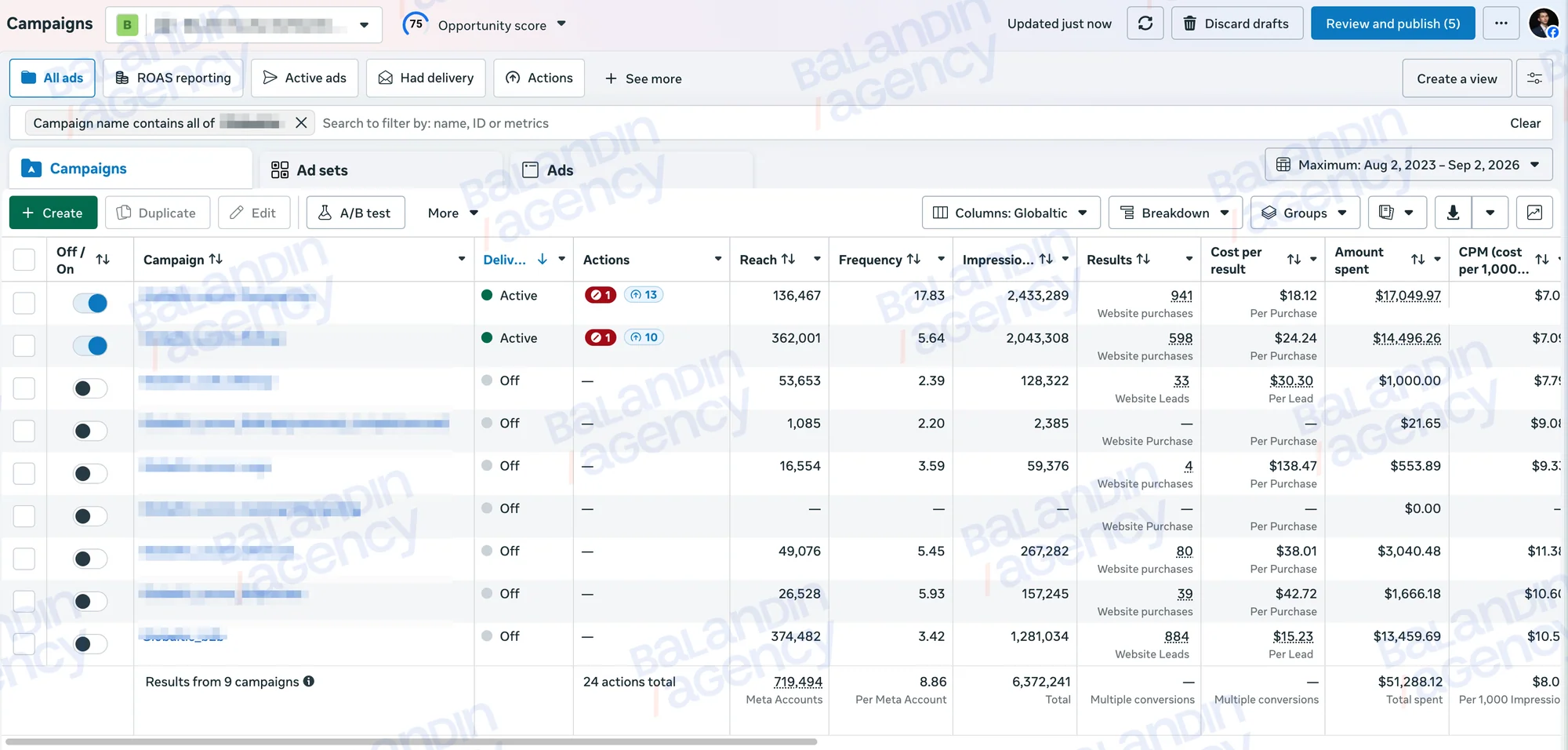Screen dimensions: 1568x750
Task: Open the Groups dropdown
Action: (1305, 213)
